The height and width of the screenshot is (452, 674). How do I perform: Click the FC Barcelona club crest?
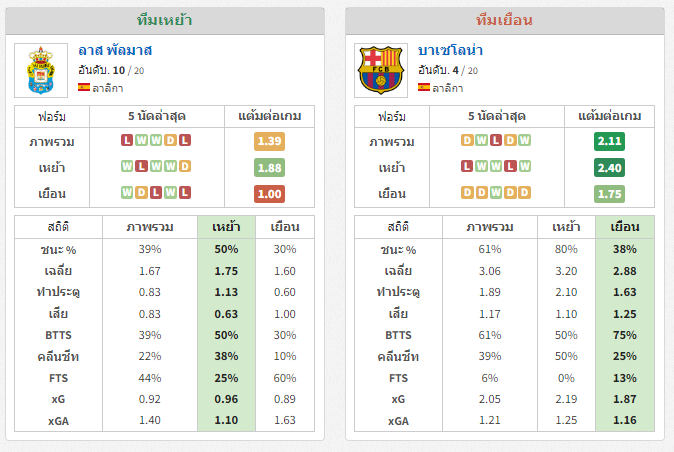click(x=381, y=70)
